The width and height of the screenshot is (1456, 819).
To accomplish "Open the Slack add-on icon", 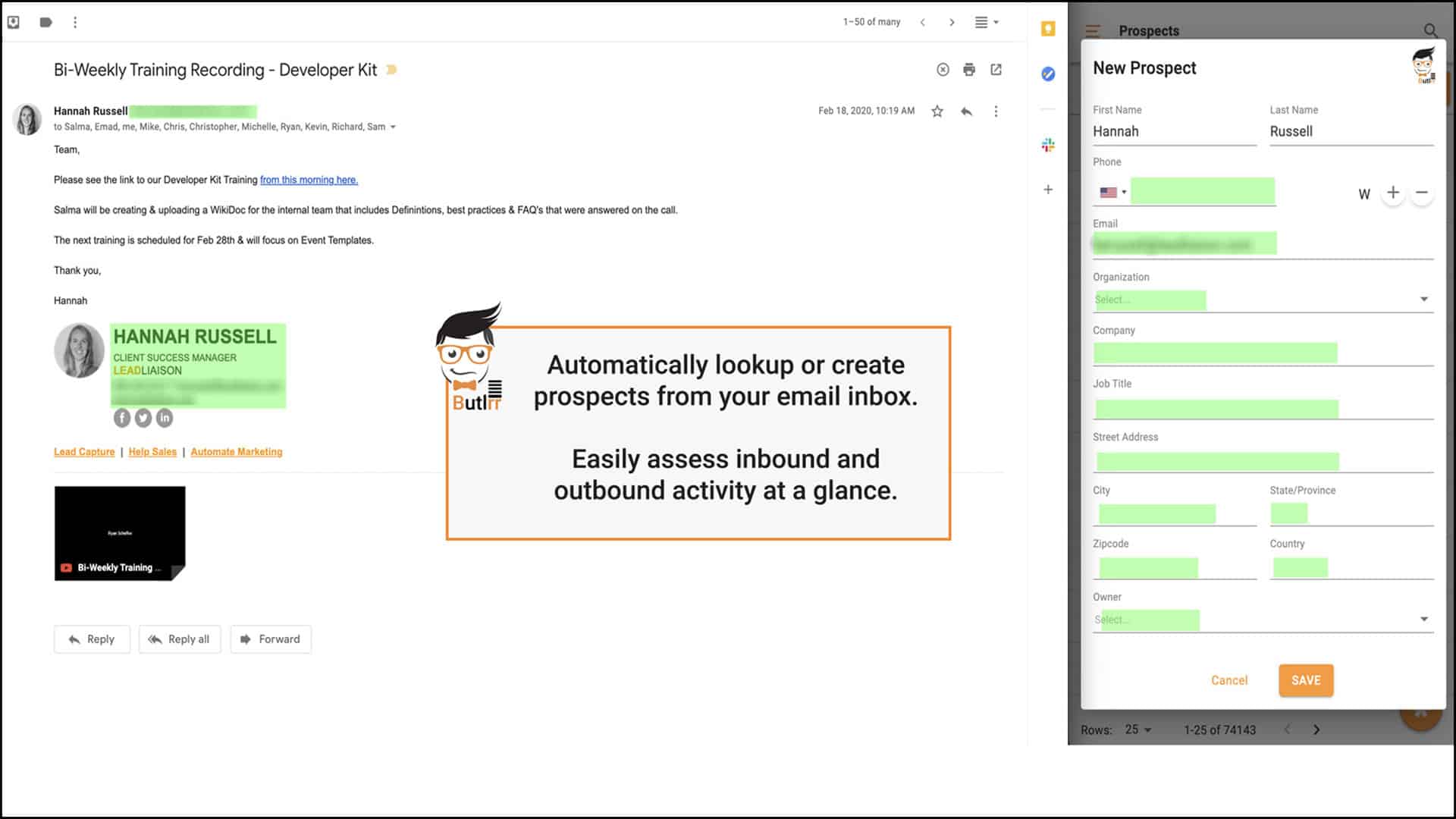I will pyautogui.click(x=1048, y=145).
